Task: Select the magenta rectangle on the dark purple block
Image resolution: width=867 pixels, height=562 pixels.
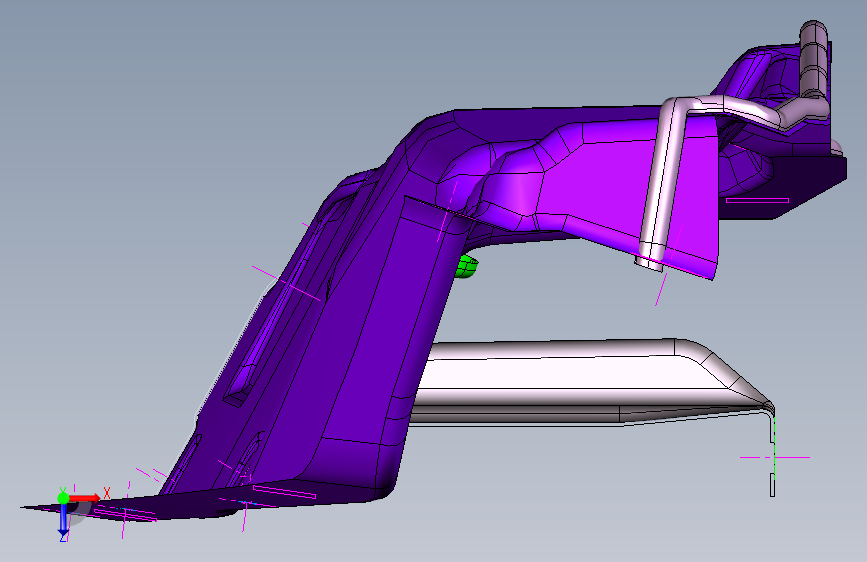Action: pyautogui.click(x=757, y=200)
